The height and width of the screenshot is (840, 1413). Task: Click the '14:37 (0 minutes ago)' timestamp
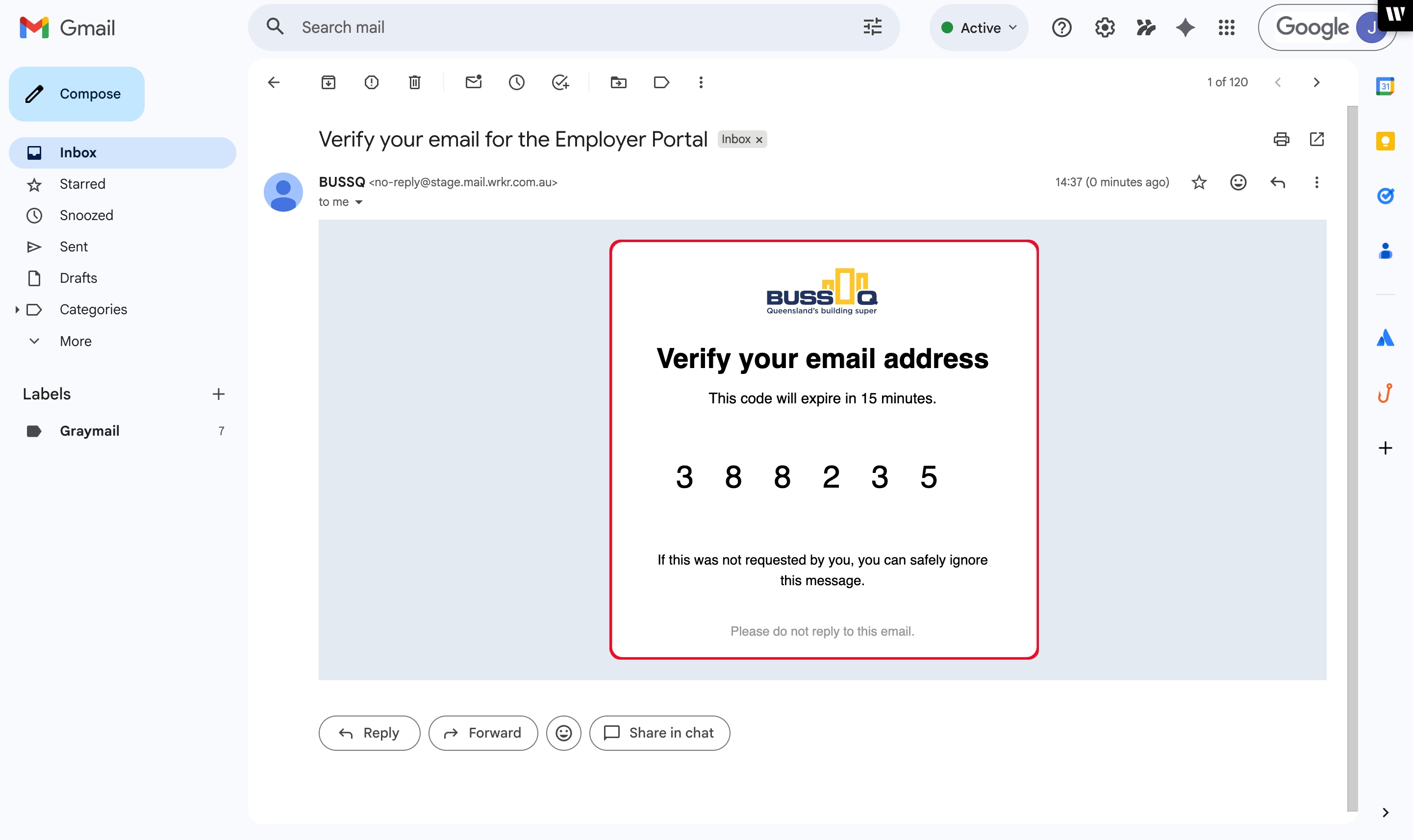[1112, 182]
